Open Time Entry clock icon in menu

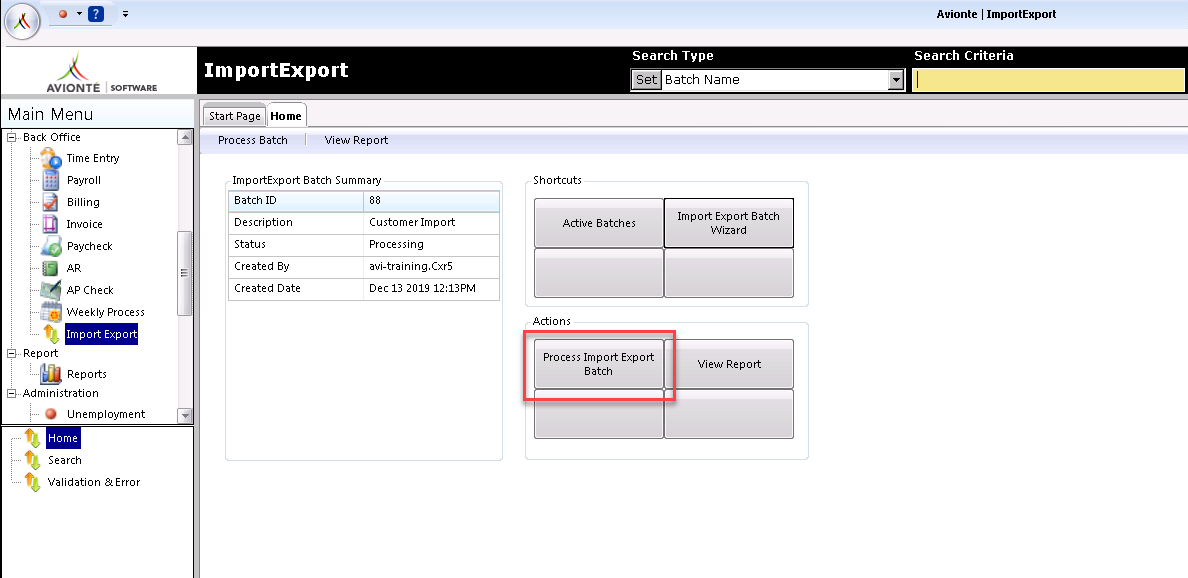click(x=51, y=158)
